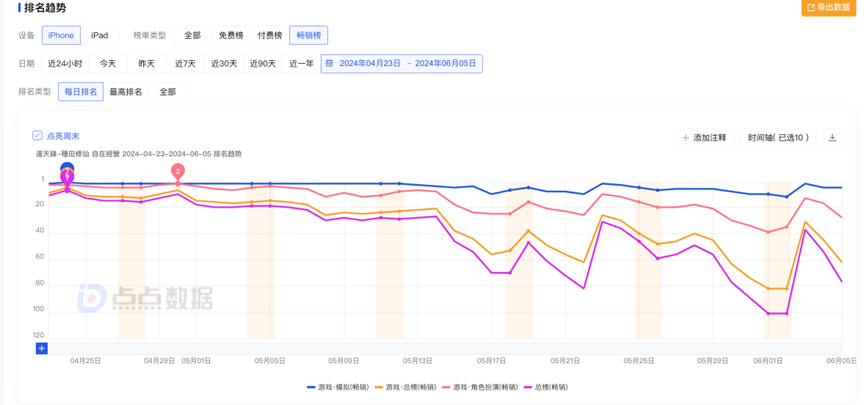The image size is (864, 405).
Task: Click pink annotation marker 2
Action: [x=177, y=171]
